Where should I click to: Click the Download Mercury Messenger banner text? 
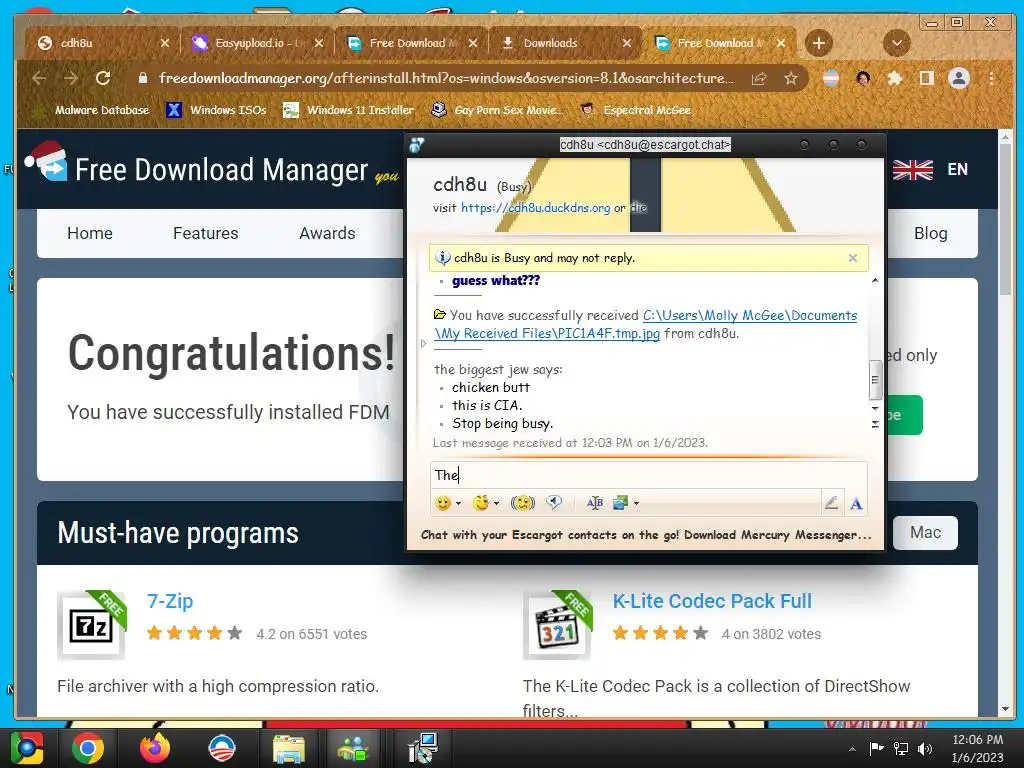pos(646,535)
